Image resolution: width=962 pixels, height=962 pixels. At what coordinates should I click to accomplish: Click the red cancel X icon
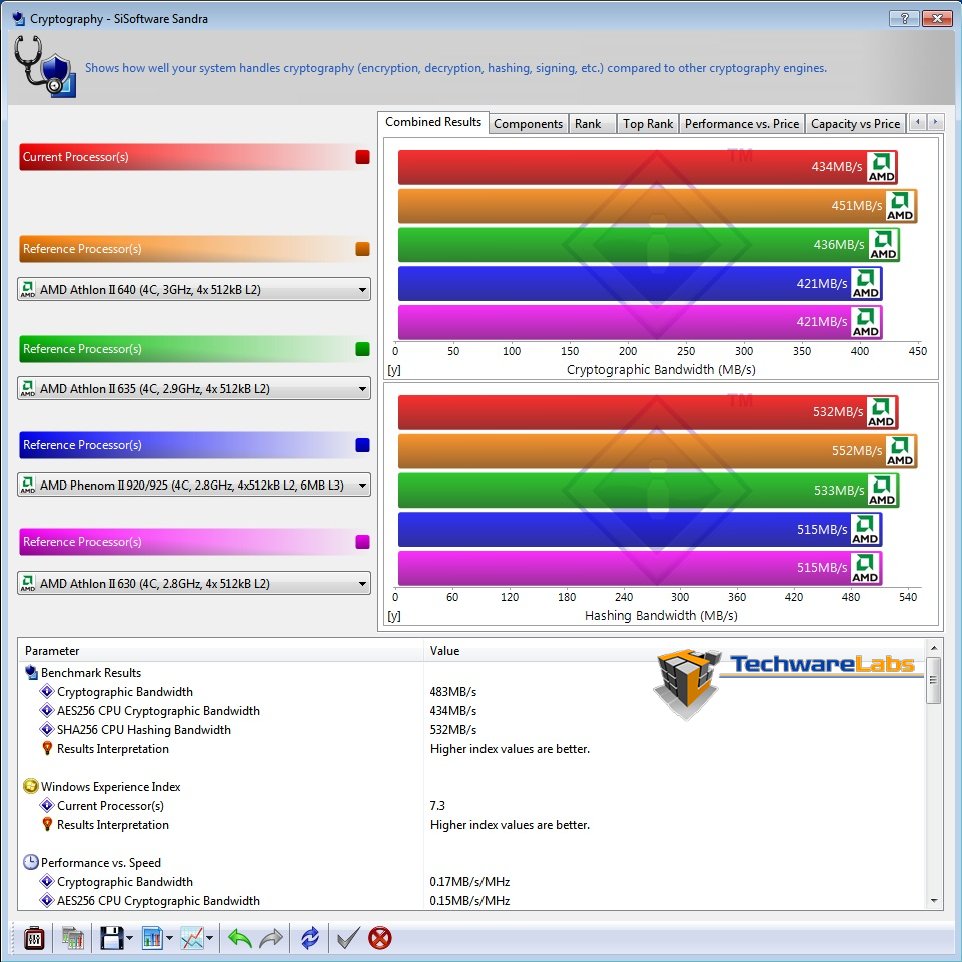click(380, 937)
